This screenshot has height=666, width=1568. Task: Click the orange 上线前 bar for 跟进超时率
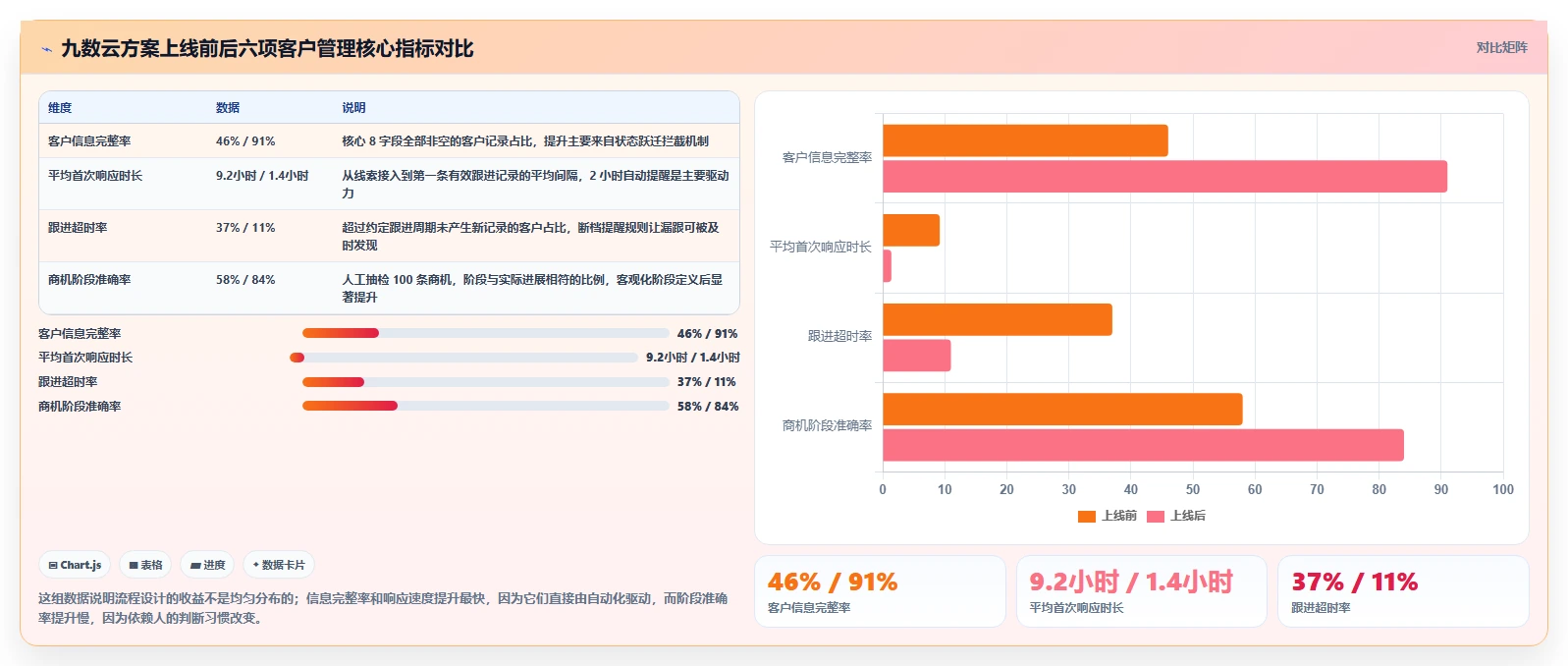pos(998,319)
